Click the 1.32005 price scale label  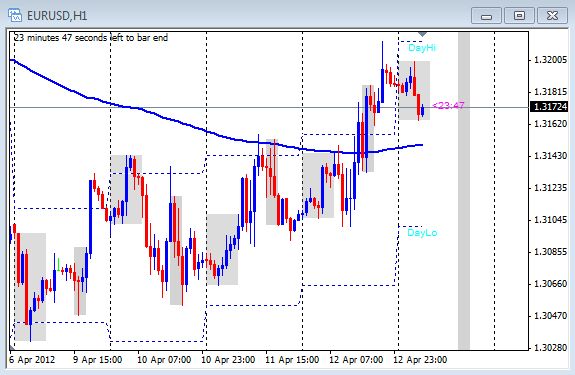[x=550, y=60]
